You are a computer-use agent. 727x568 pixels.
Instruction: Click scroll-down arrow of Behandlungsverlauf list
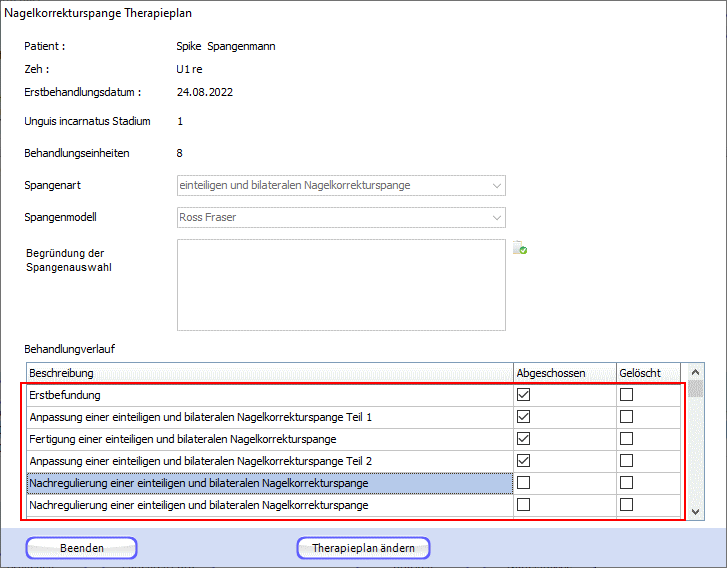click(x=695, y=512)
